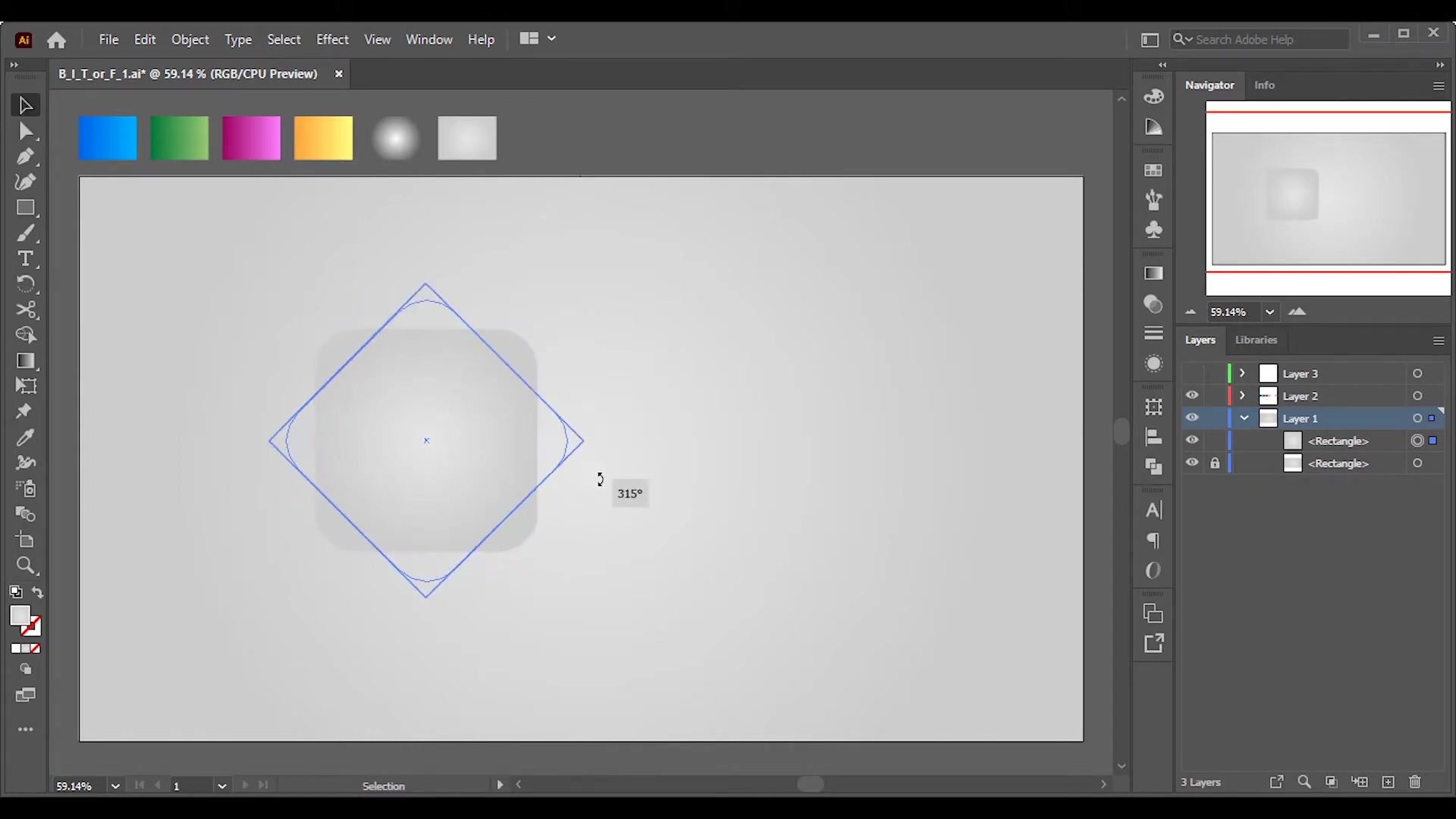This screenshot has height=819, width=1456.
Task: Click the Home icon
Action: pos(56,40)
